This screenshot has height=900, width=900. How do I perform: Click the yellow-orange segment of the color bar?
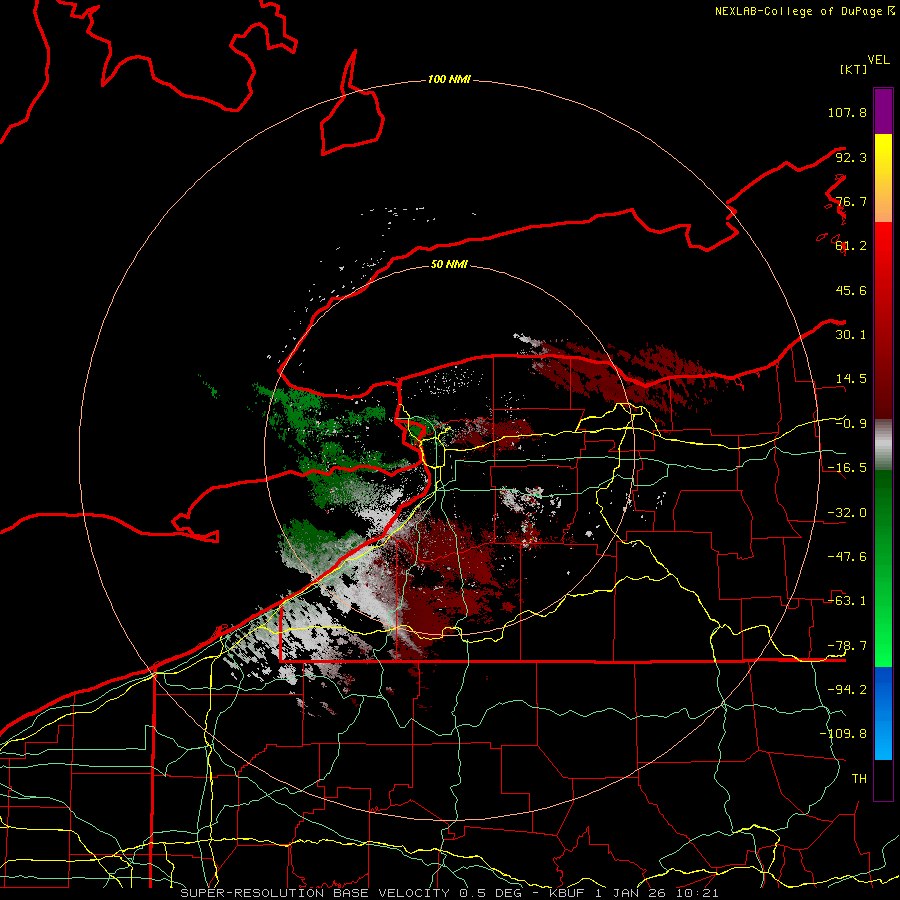(x=883, y=178)
